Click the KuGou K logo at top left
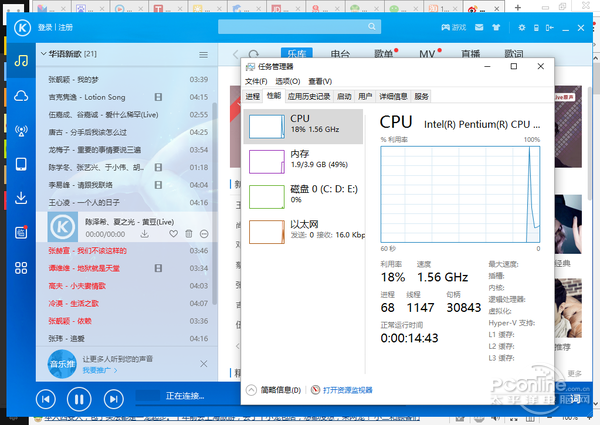This screenshot has width=600, height=425. coord(22,28)
